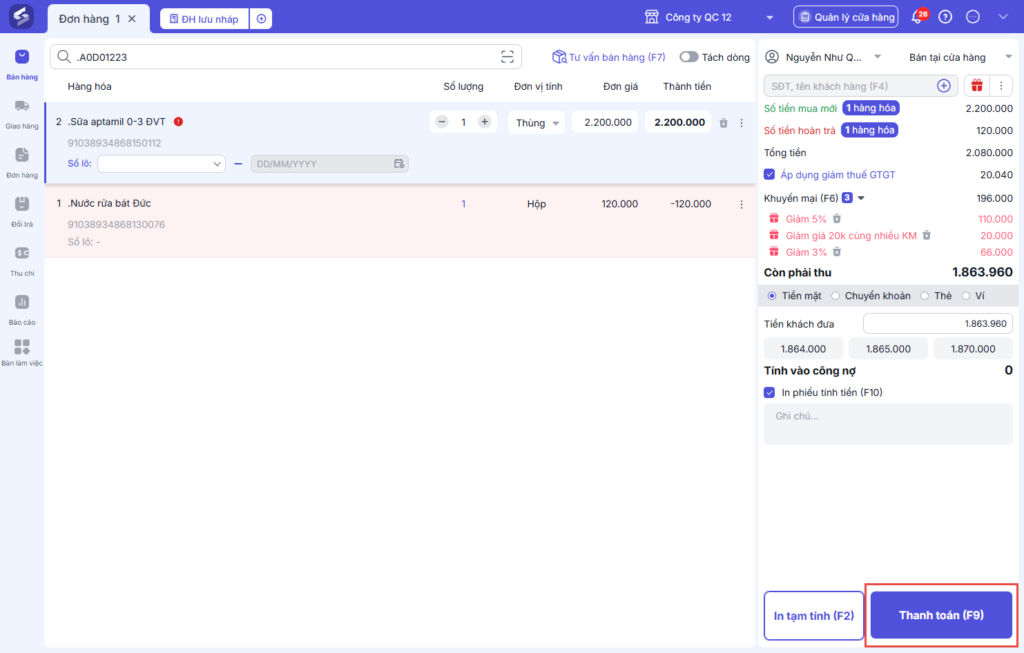
Task: Choose quick amount 1.865.000
Action: tap(888, 349)
